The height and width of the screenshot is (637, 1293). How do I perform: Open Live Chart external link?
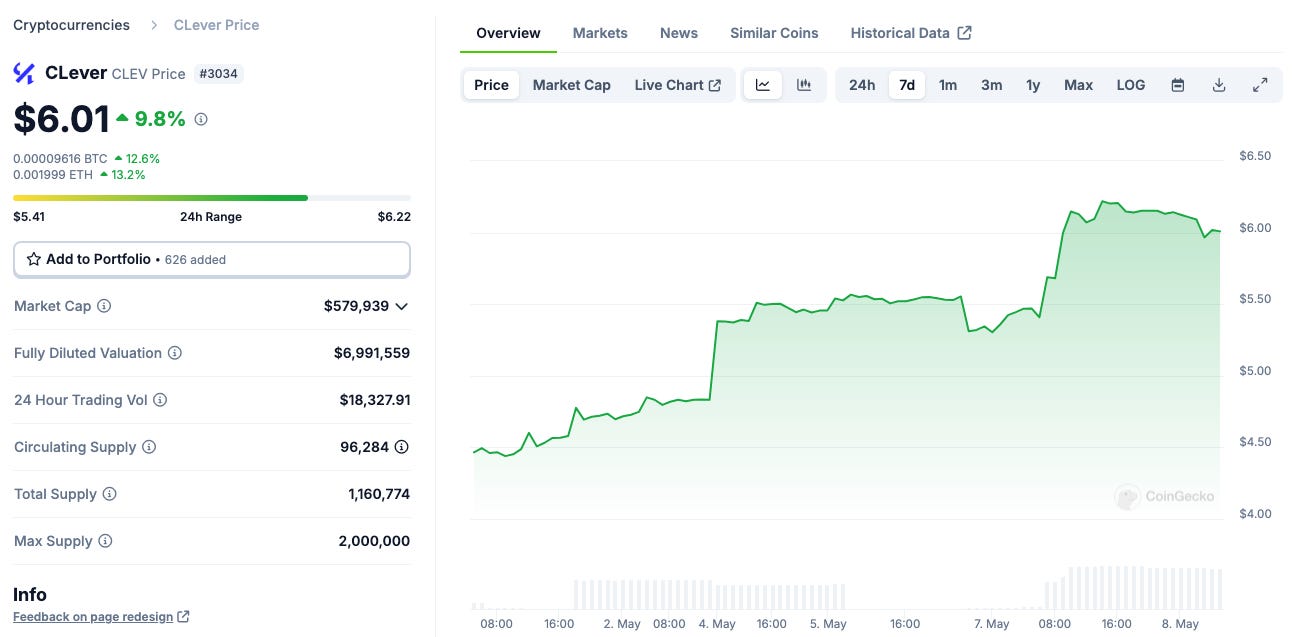tap(678, 85)
